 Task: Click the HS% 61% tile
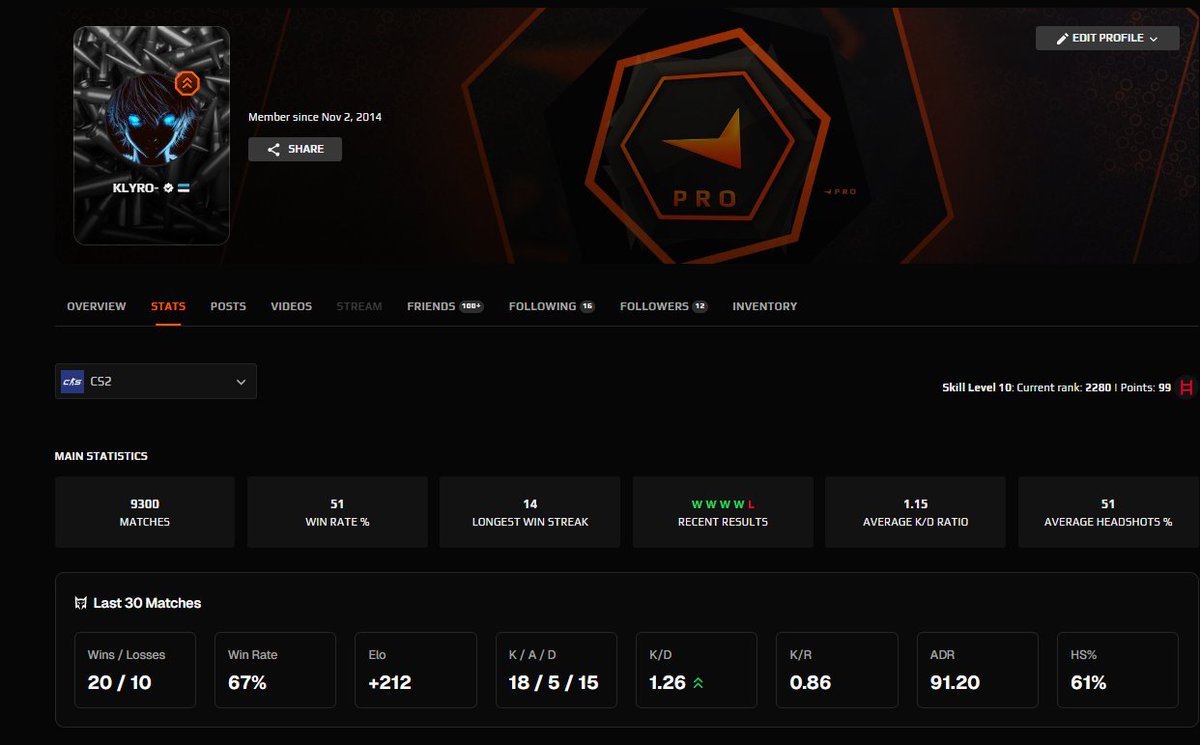tap(1118, 669)
